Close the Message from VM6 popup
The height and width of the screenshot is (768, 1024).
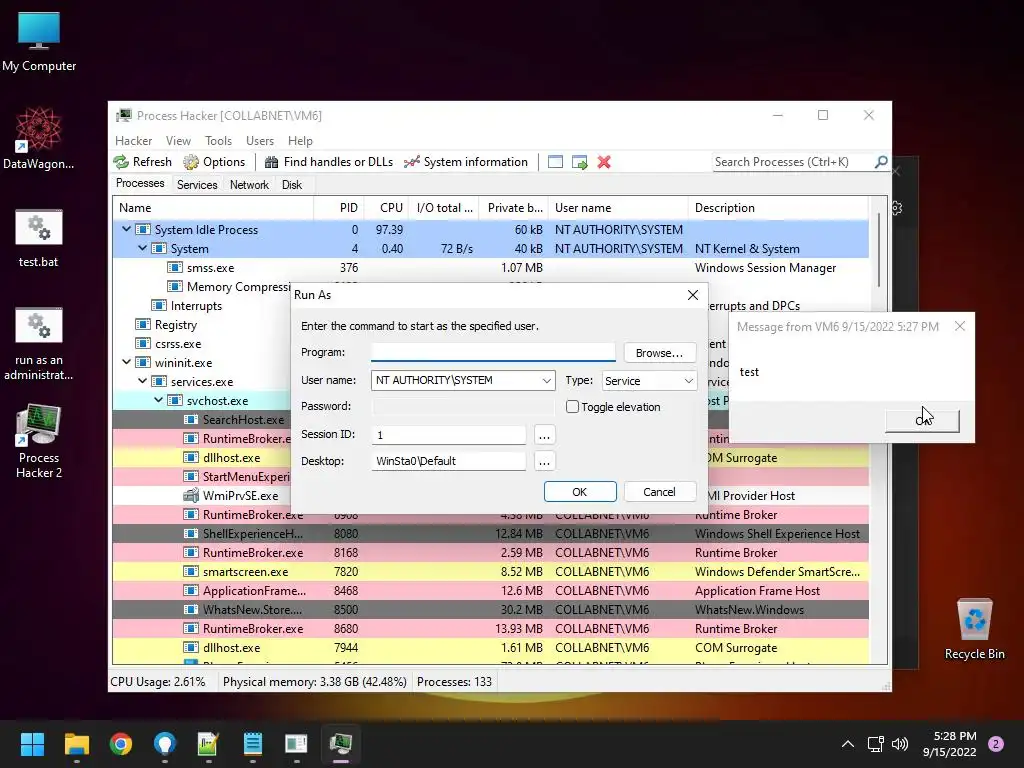coord(959,326)
